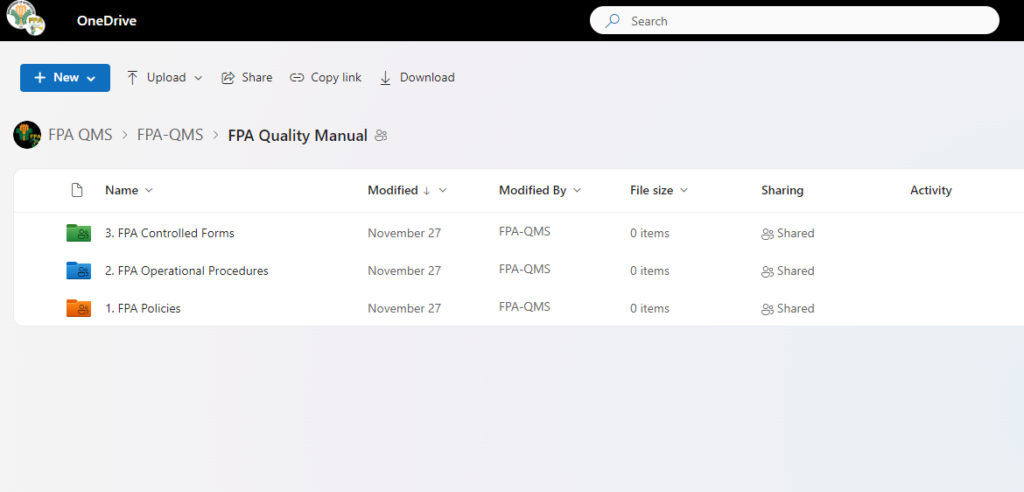Expand the Upload menu
Image resolution: width=1024 pixels, height=492 pixels.
[x=164, y=78]
